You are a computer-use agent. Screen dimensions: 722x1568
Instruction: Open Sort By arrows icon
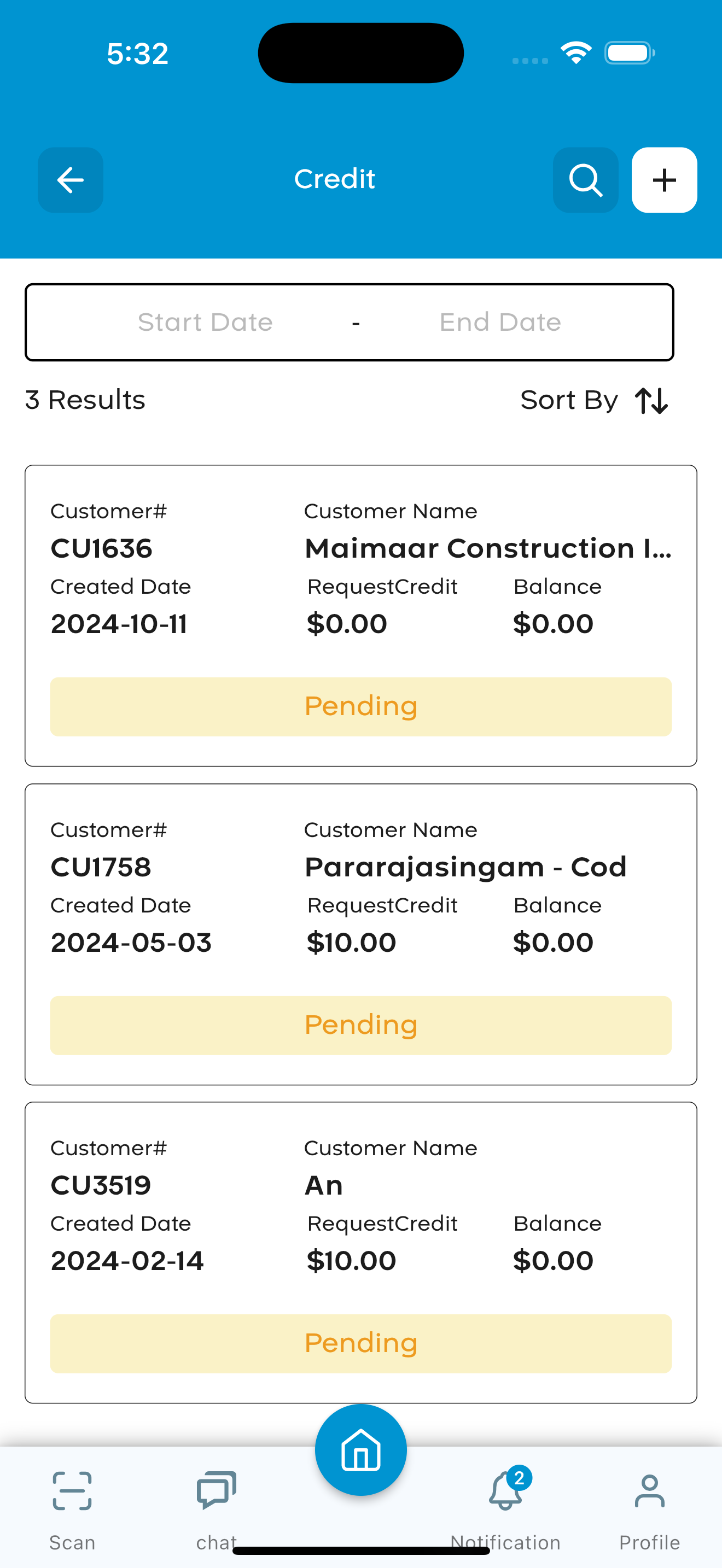[x=651, y=401]
